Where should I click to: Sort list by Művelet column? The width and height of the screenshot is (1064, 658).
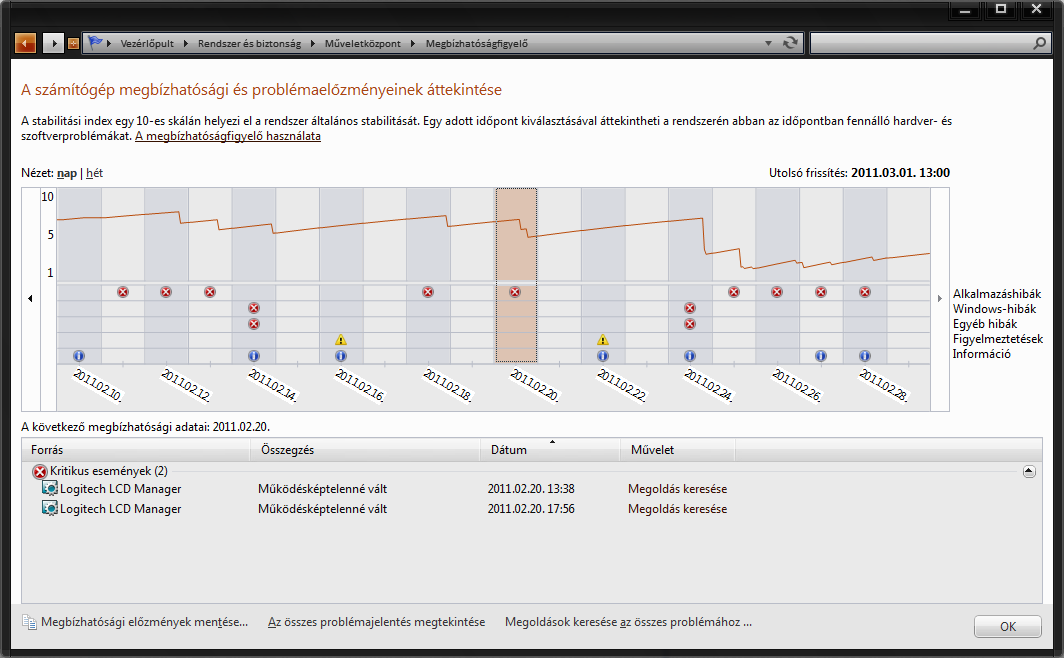677,450
